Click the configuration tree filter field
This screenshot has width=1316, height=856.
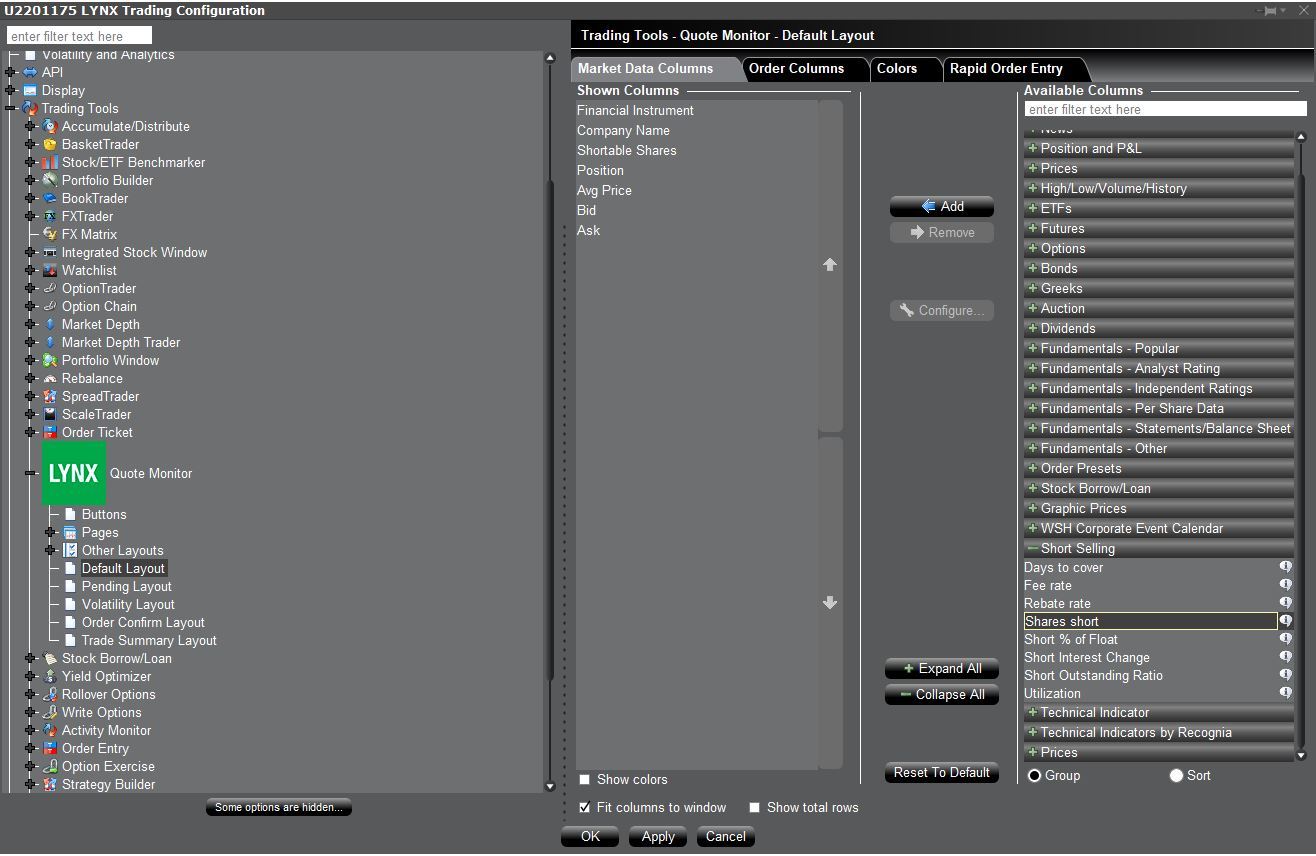coord(79,36)
